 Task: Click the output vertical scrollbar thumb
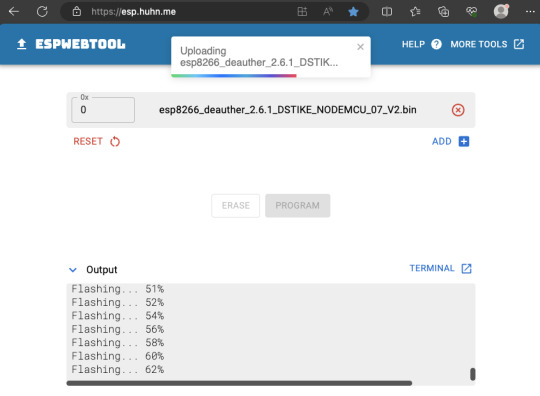(473, 374)
